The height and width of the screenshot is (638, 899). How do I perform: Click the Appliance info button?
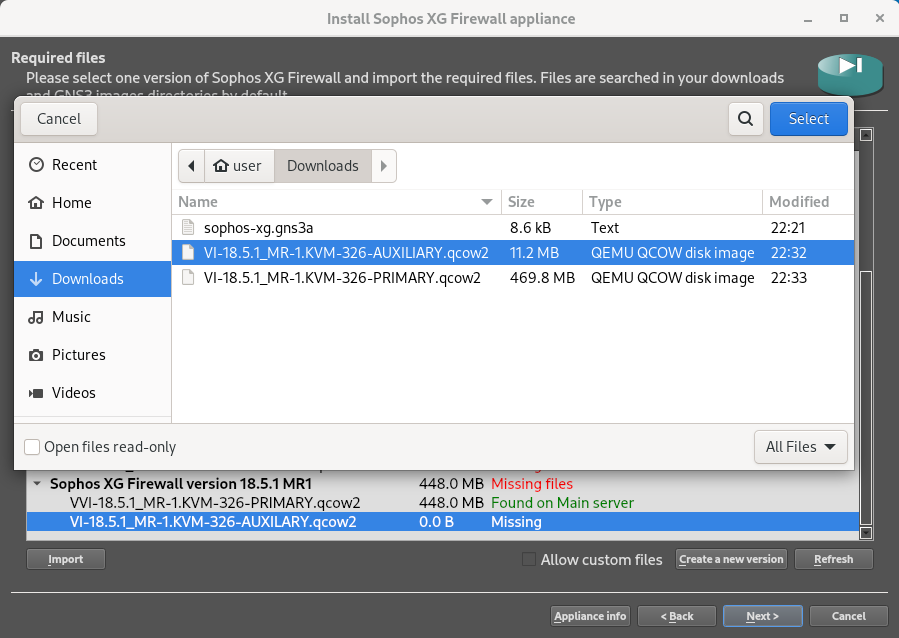[x=590, y=616]
